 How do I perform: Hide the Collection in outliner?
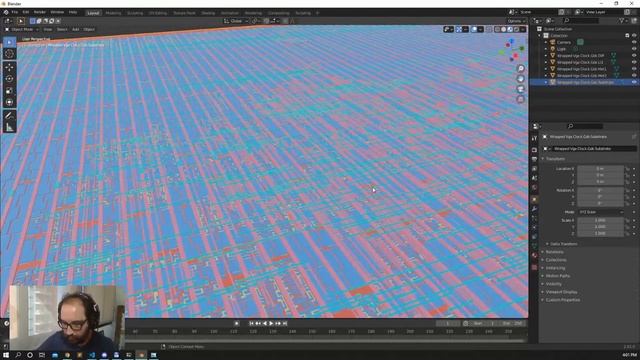pos(634,36)
